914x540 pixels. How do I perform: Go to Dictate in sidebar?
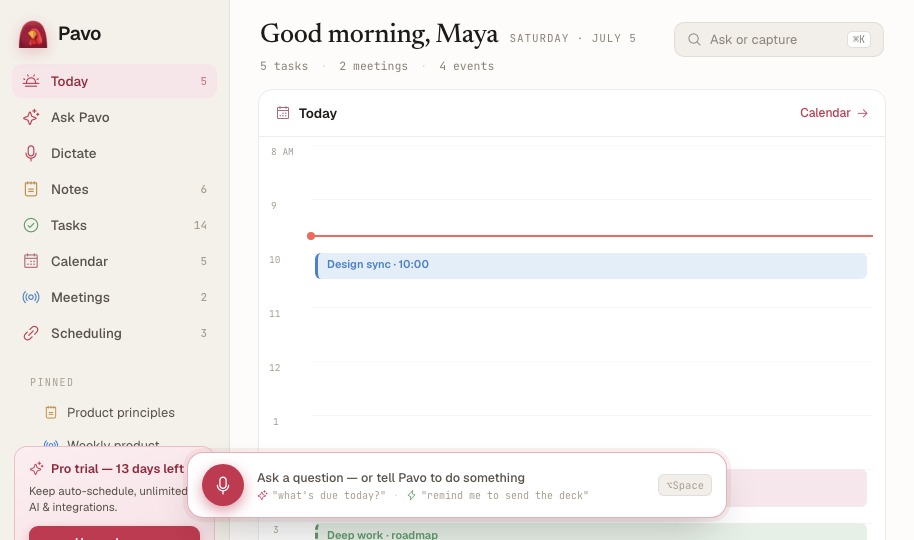click(x=114, y=153)
